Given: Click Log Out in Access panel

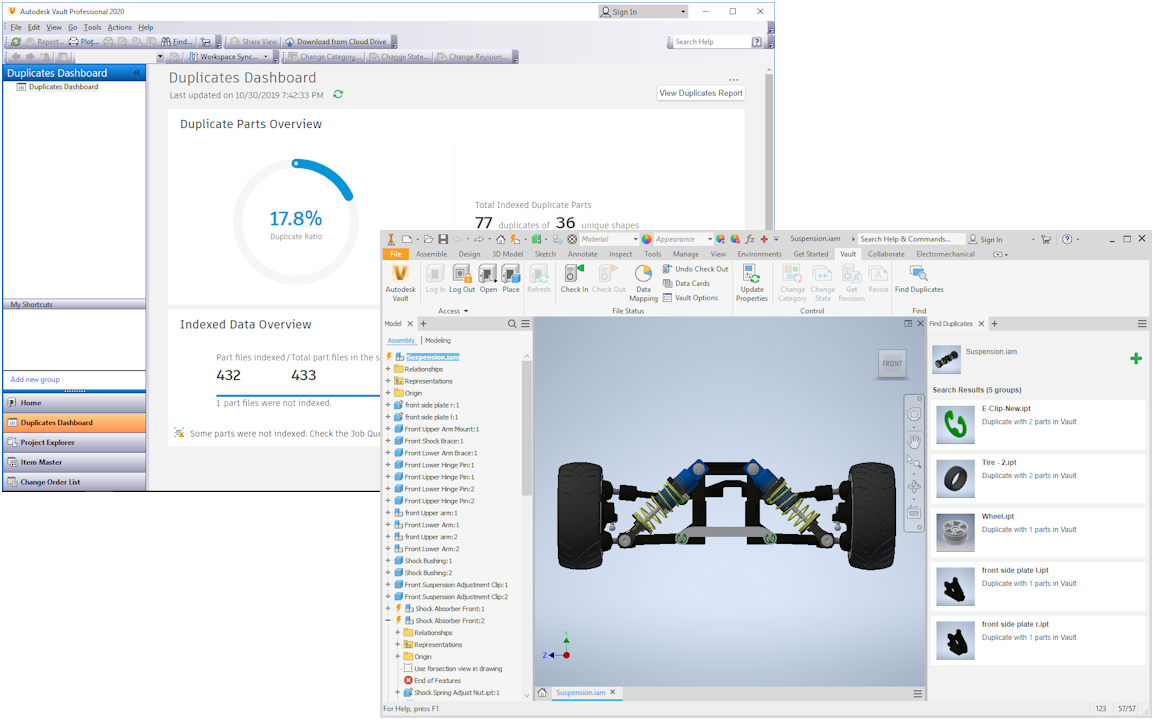Looking at the screenshot, I should point(462,280).
